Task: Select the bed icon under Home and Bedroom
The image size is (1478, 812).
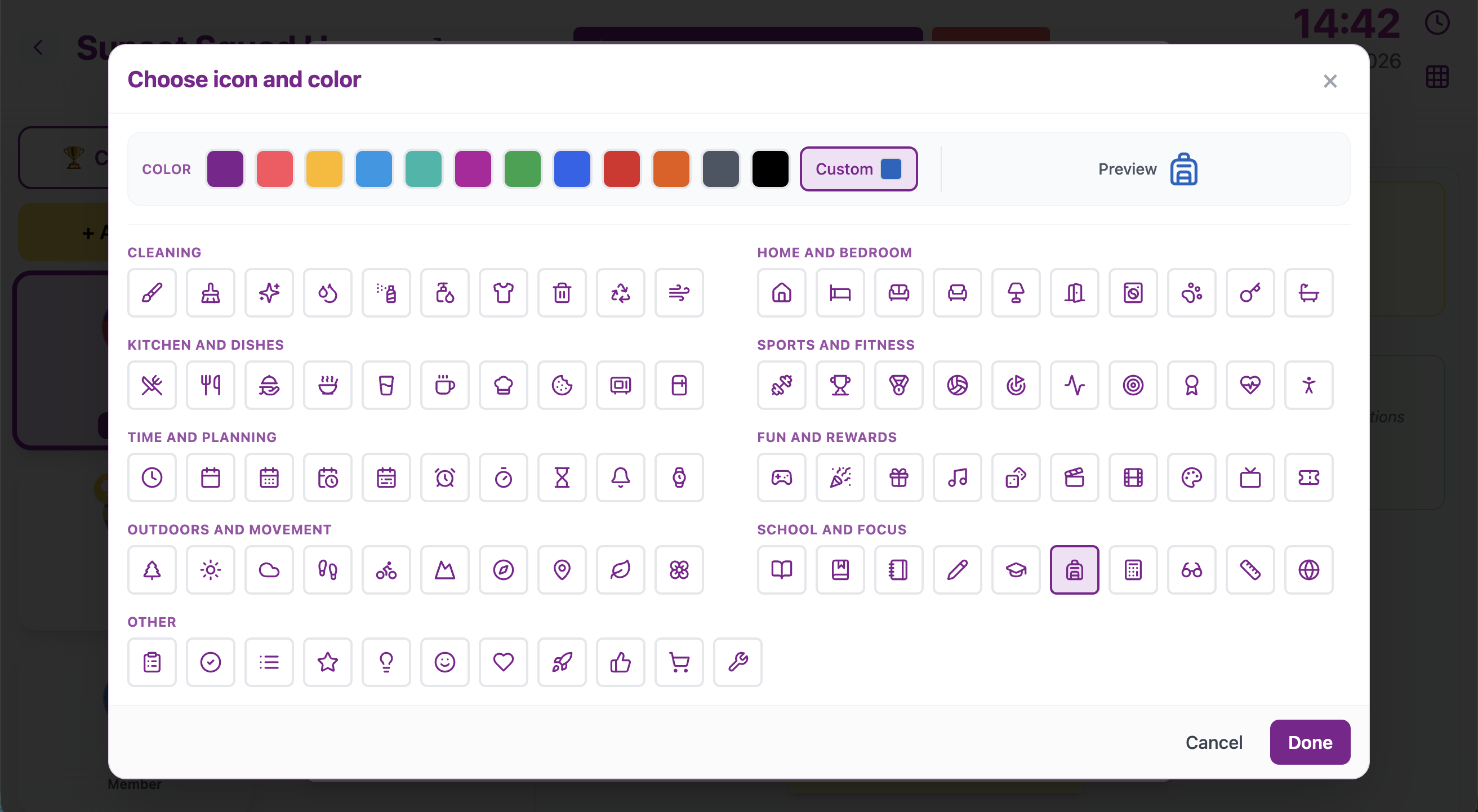Action: coord(839,293)
